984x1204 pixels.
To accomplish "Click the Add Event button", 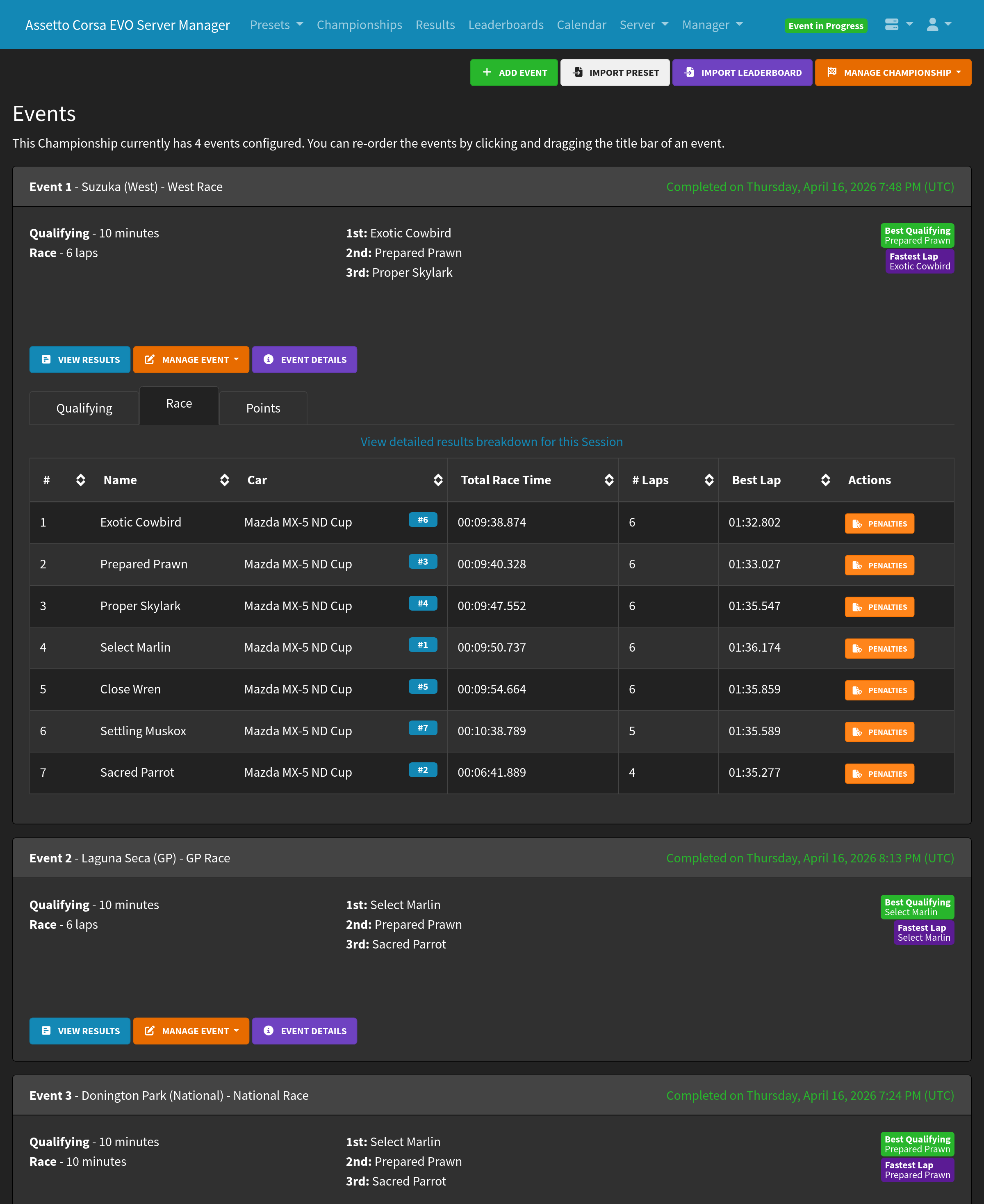I will tap(514, 73).
